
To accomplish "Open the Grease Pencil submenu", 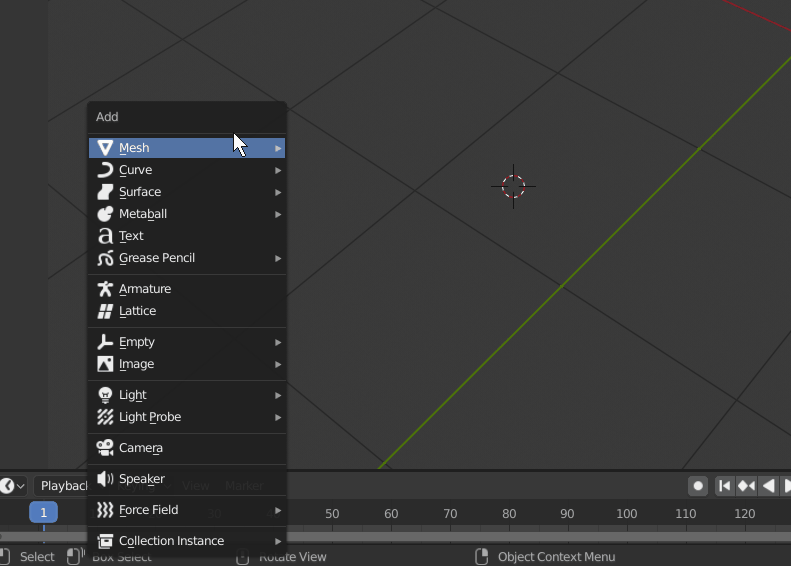I will (187, 258).
